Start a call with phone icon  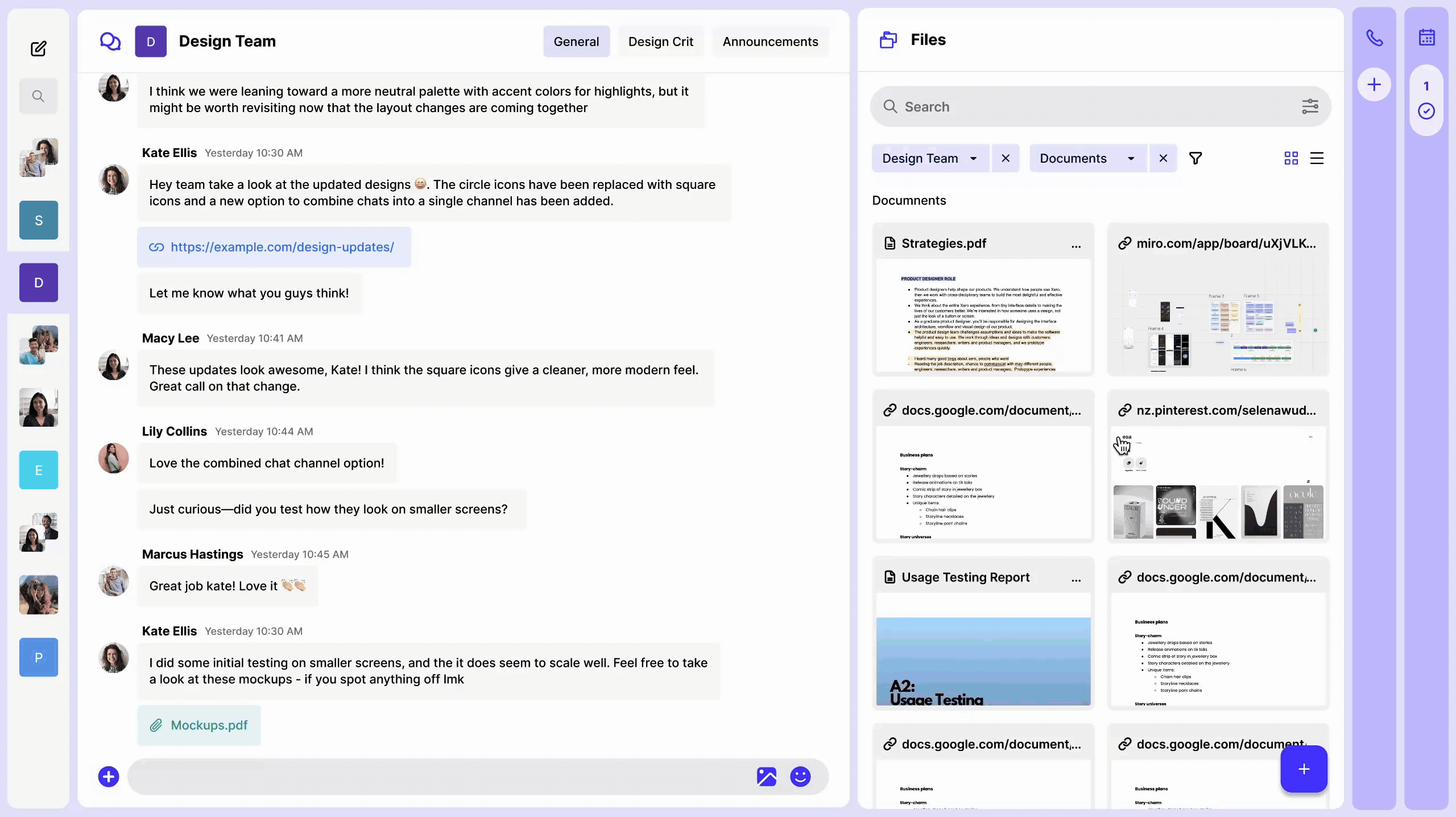tap(1374, 38)
